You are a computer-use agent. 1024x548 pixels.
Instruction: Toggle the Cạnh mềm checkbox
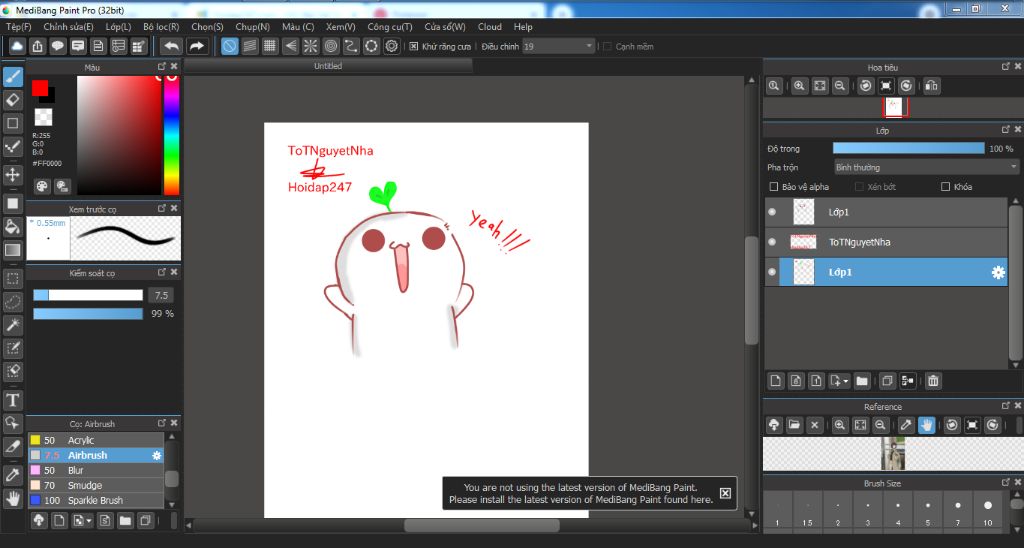click(x=607, y=46)
